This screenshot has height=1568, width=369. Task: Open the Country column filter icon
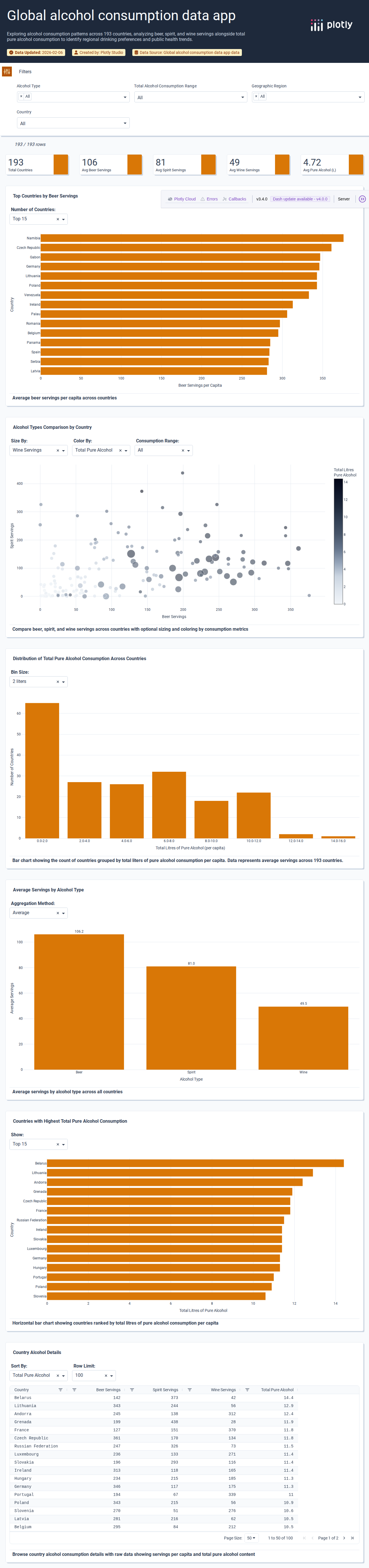pyautogui.click(x=60, y=1390)
